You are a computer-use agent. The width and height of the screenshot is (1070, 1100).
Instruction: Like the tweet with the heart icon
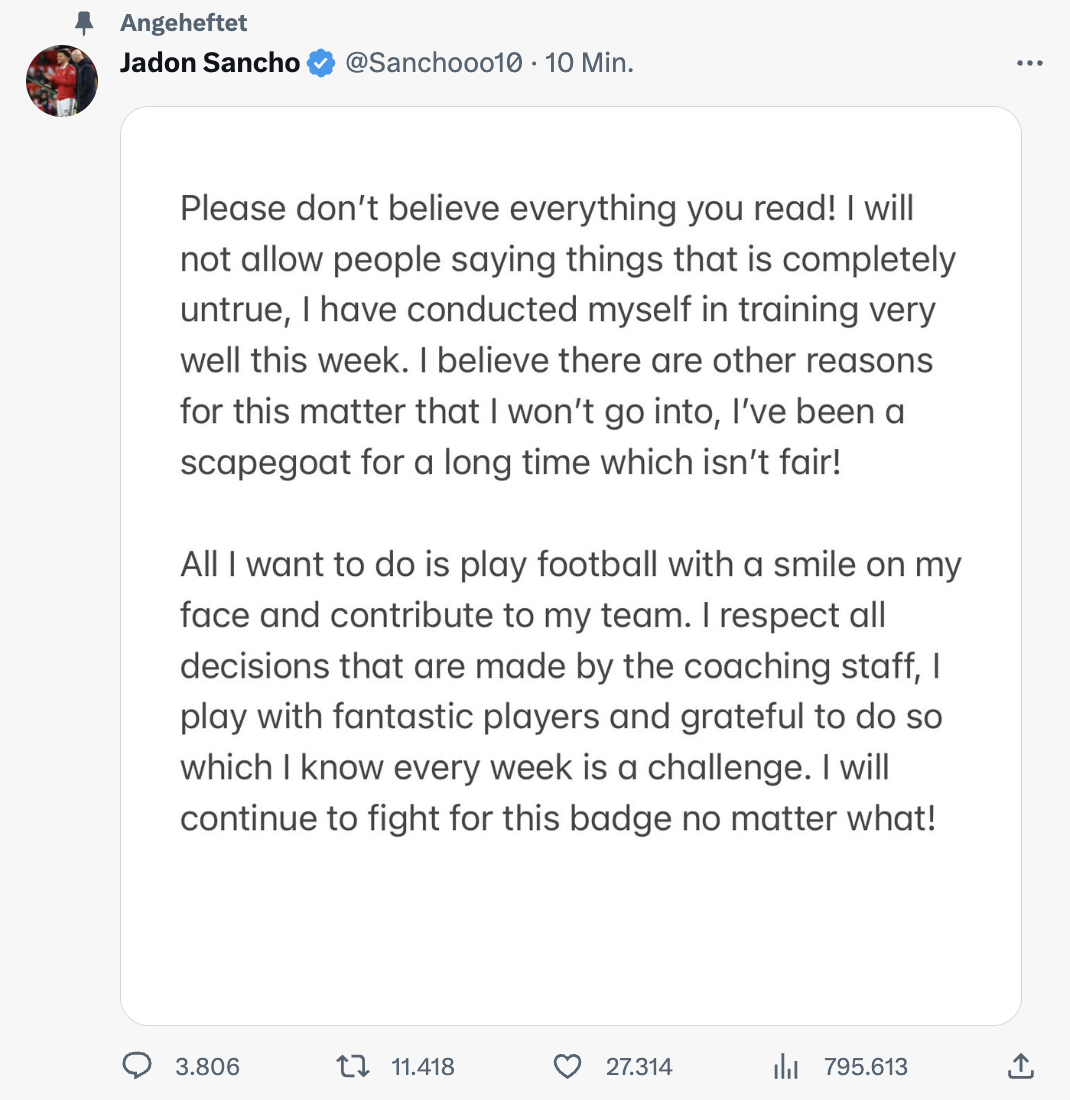click(567, 1067)
